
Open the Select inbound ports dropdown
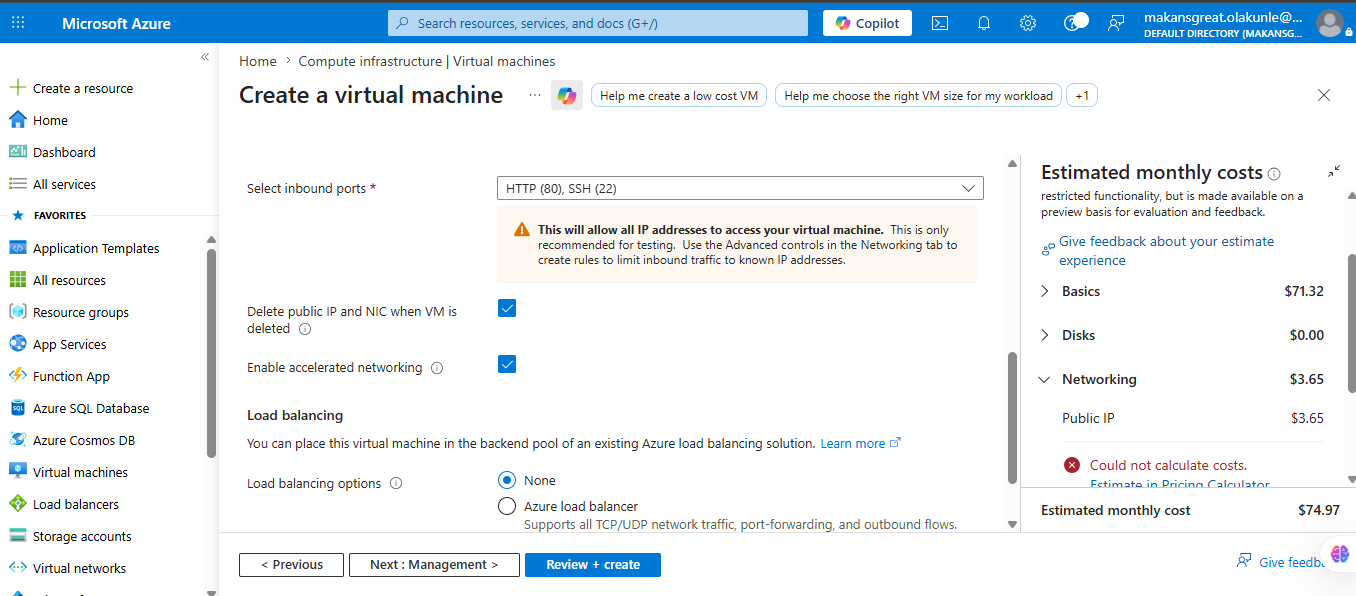[x=740, y=188]
